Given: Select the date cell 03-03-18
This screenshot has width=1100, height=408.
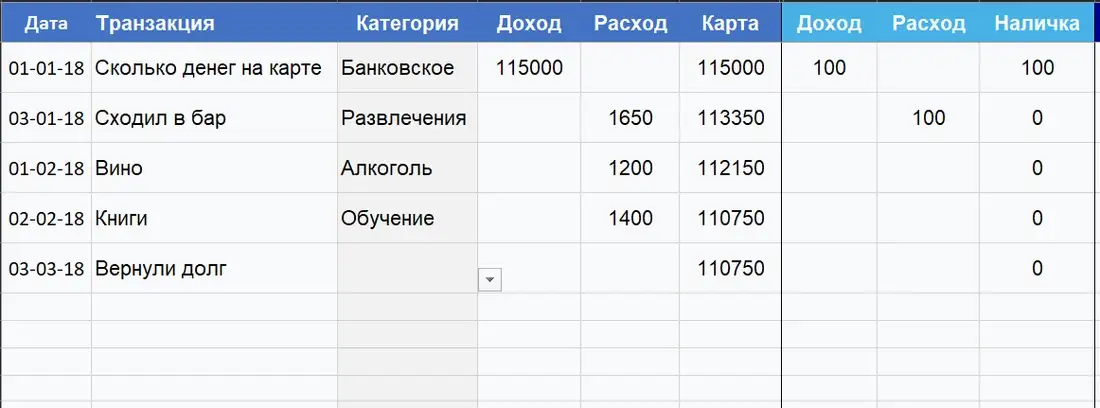Looking at the screenshot, I should 46,268.
